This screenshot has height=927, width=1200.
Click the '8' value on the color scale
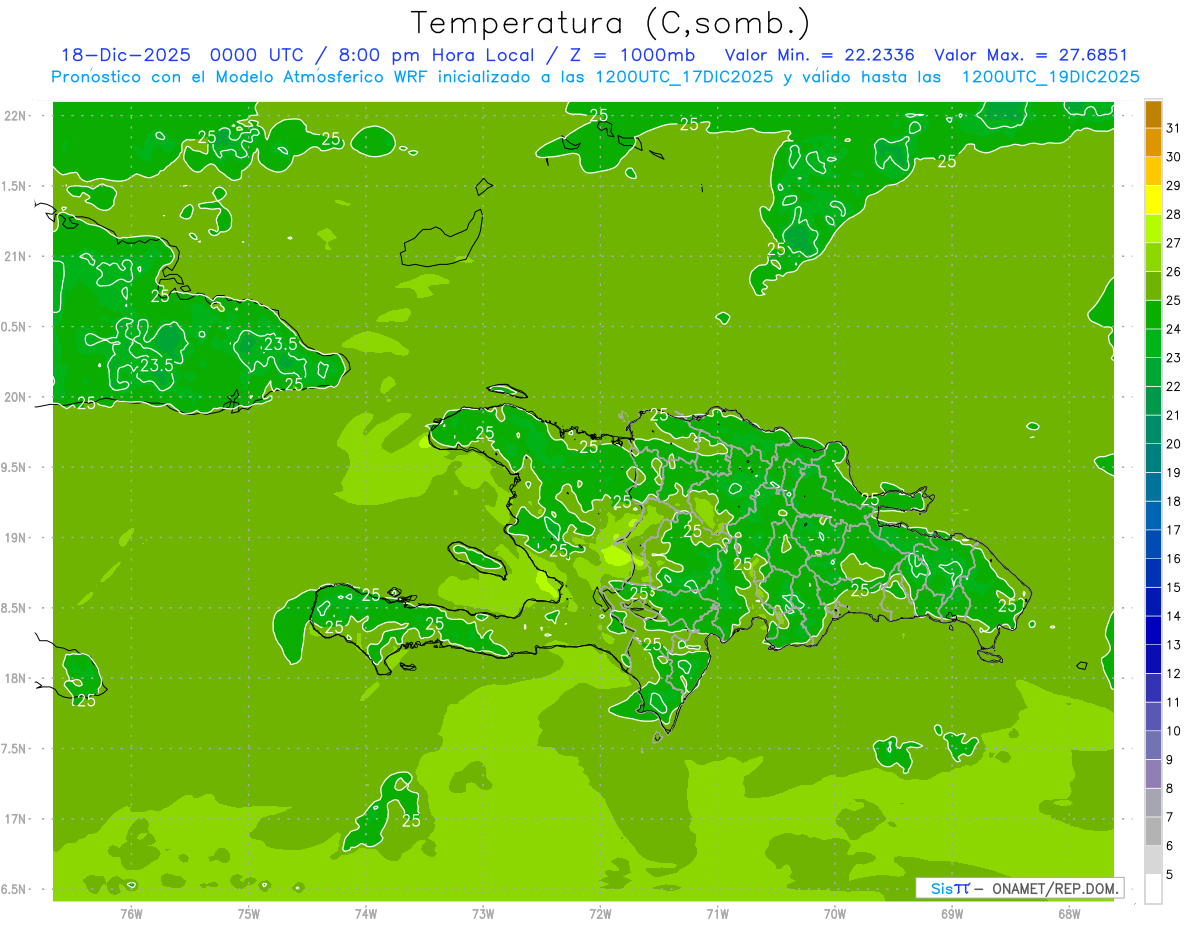1169,789
